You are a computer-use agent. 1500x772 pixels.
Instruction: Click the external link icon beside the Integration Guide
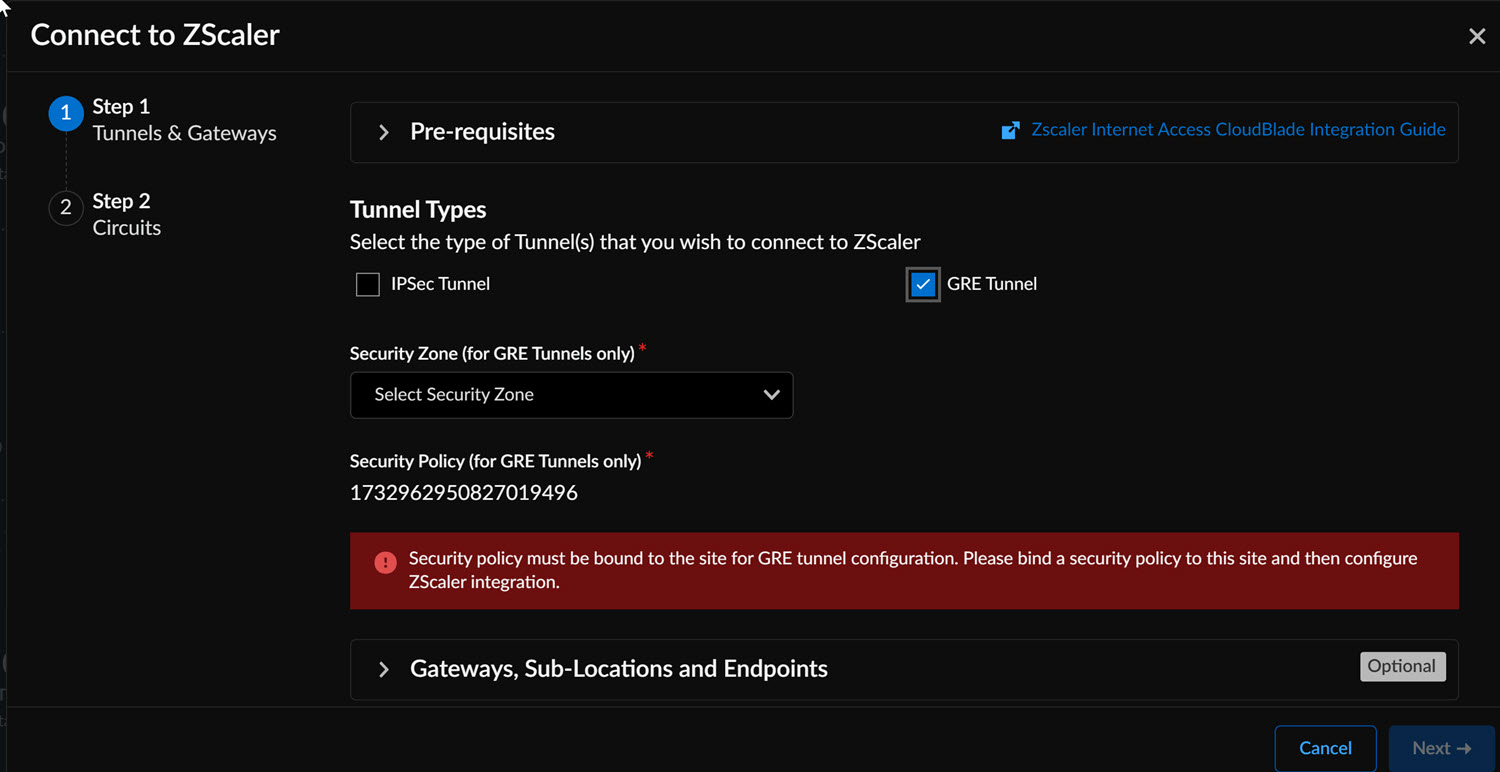click(1011, 130)
